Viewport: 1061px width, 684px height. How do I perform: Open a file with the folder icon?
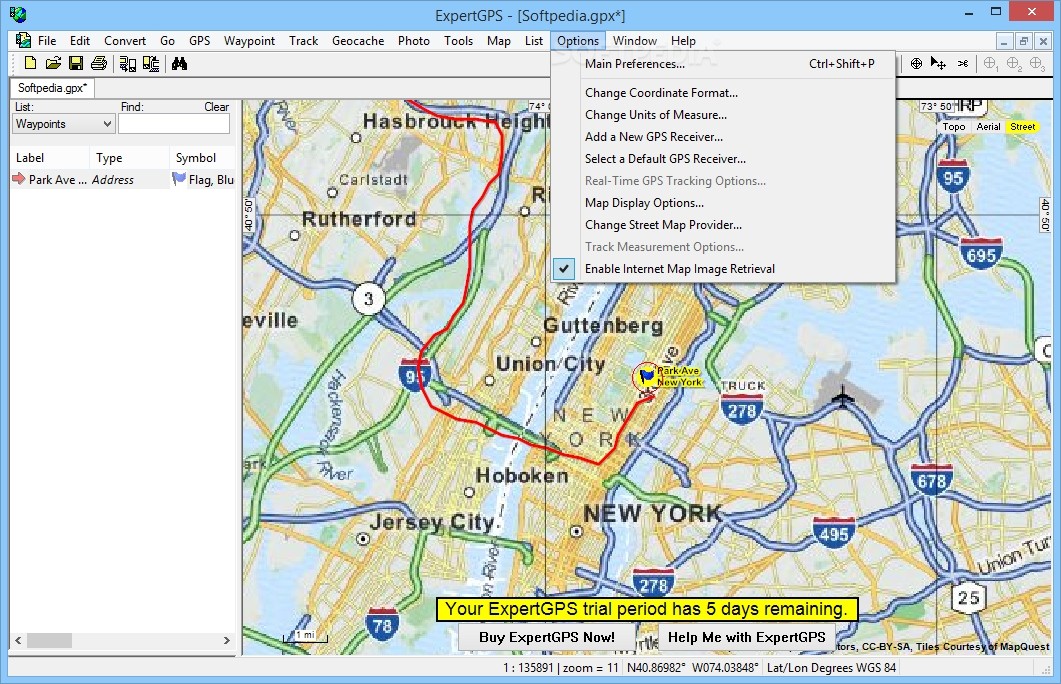click(53, 64)
